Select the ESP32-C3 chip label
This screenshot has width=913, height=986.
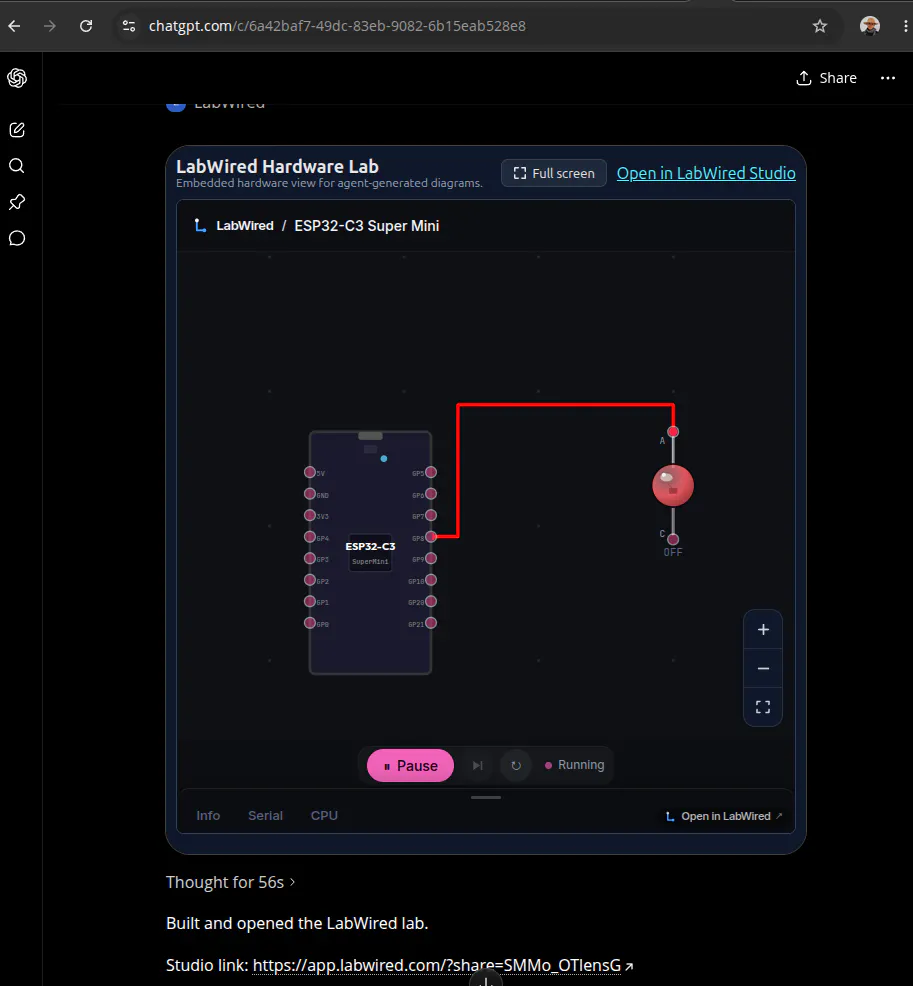[370, 546]
